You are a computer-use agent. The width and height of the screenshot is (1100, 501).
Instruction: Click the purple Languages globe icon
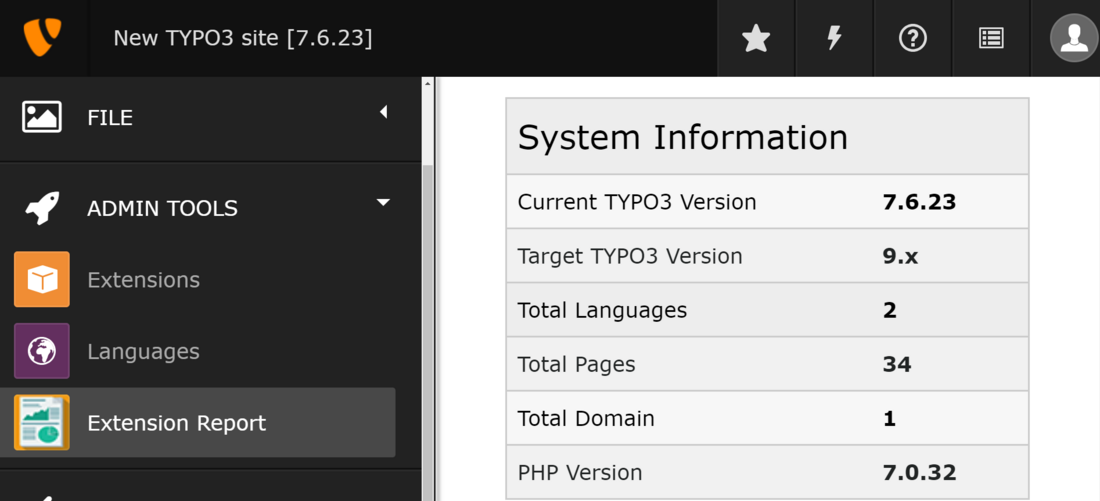(x=42, y=351)
